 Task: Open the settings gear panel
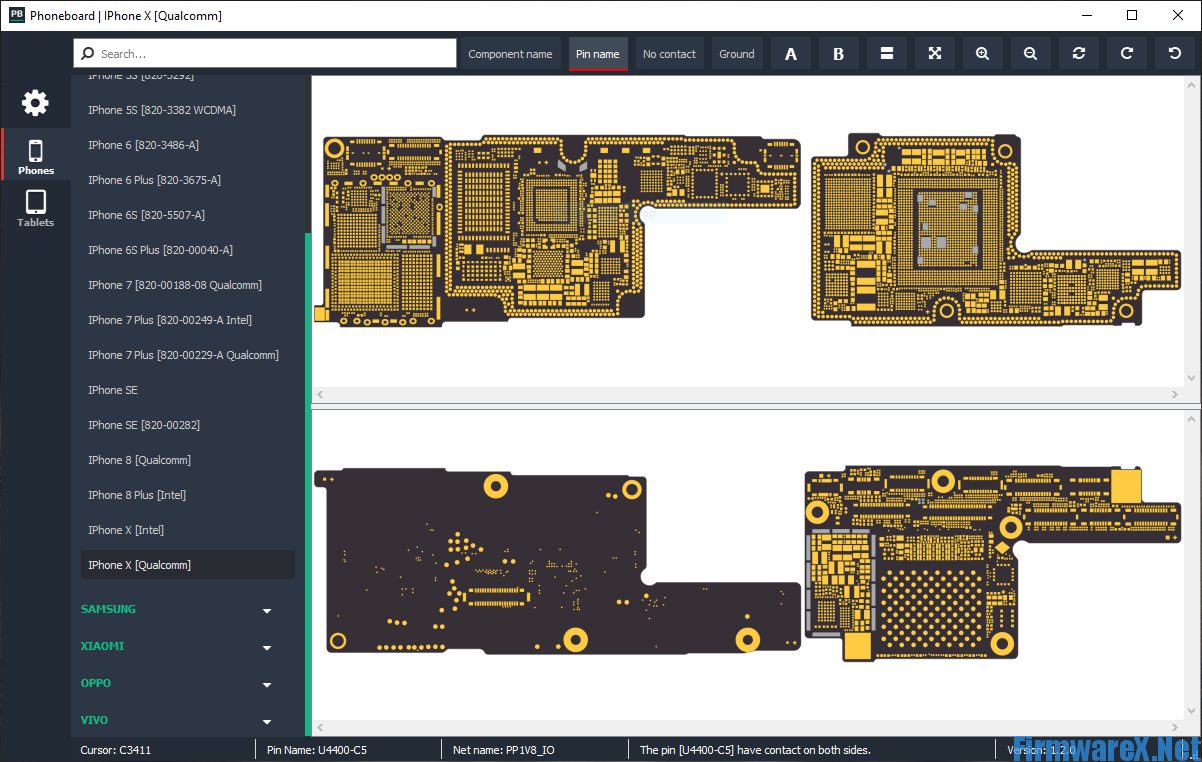(x=35, y=103)
